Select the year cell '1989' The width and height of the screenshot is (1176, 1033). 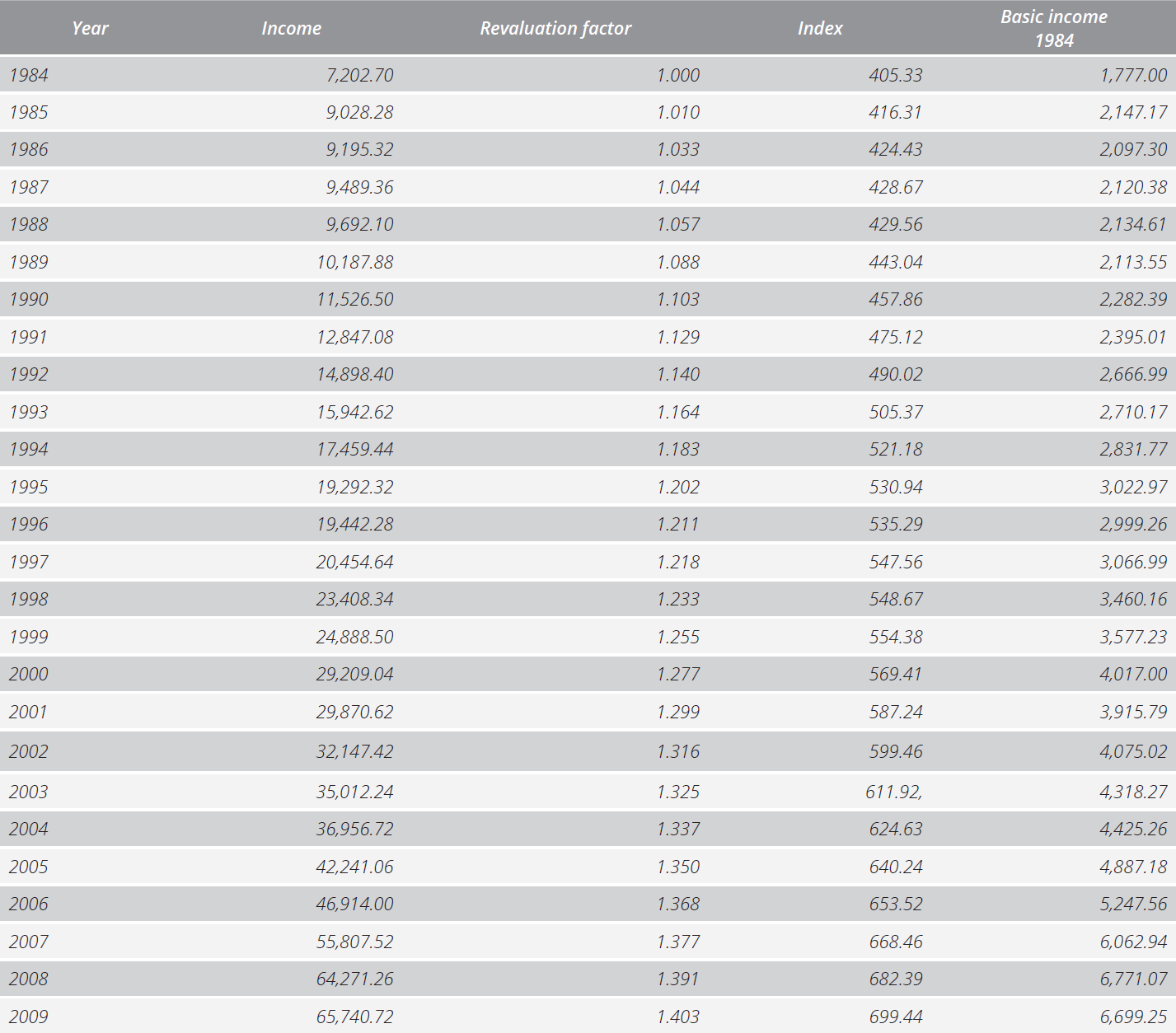[29, 262]
